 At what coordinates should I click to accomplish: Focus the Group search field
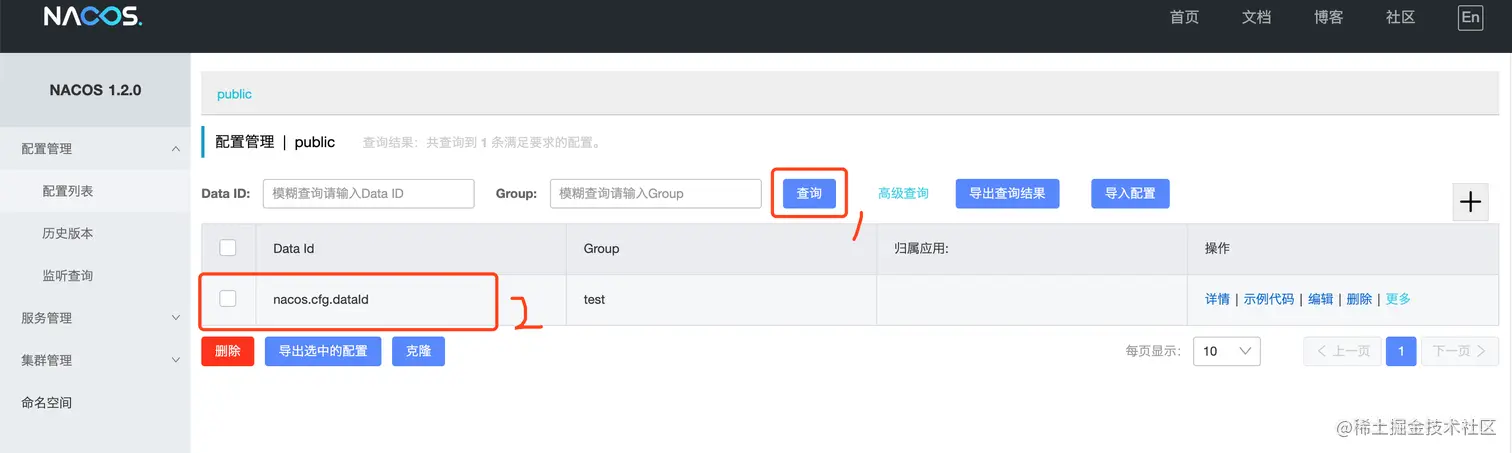(656, 193)
